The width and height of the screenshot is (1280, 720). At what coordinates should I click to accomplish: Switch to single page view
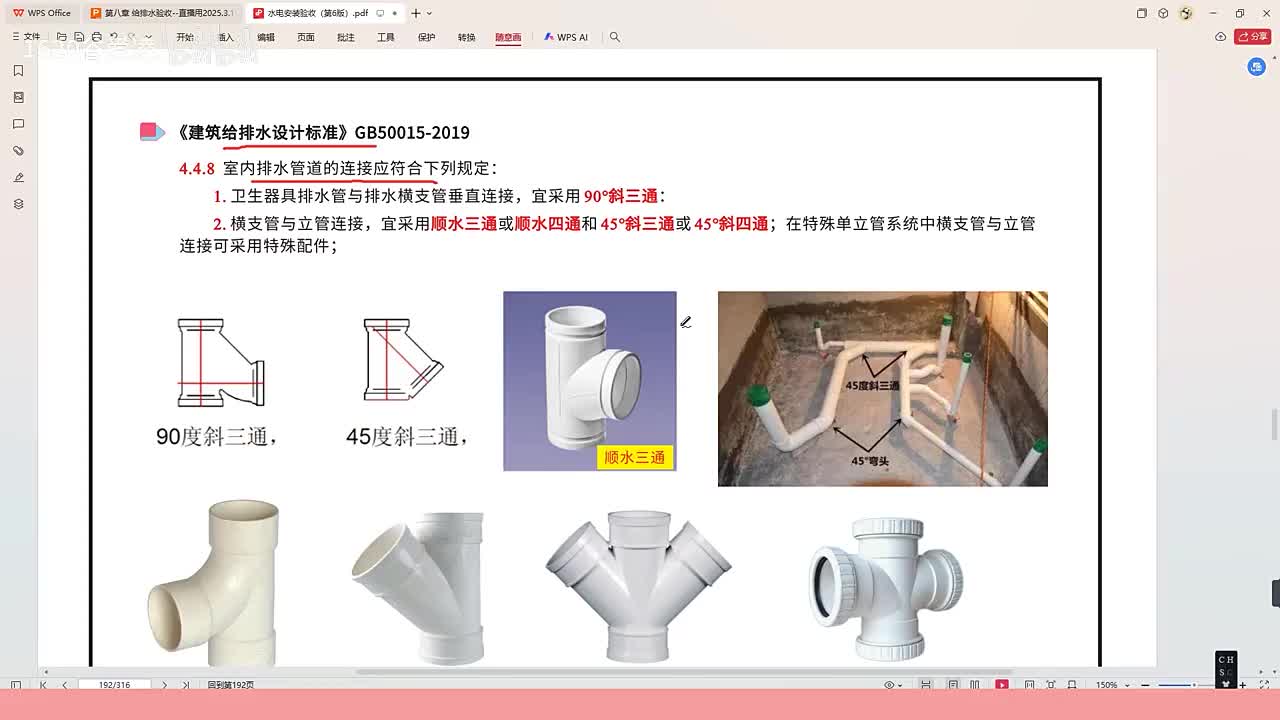click(x=953, y=685)
